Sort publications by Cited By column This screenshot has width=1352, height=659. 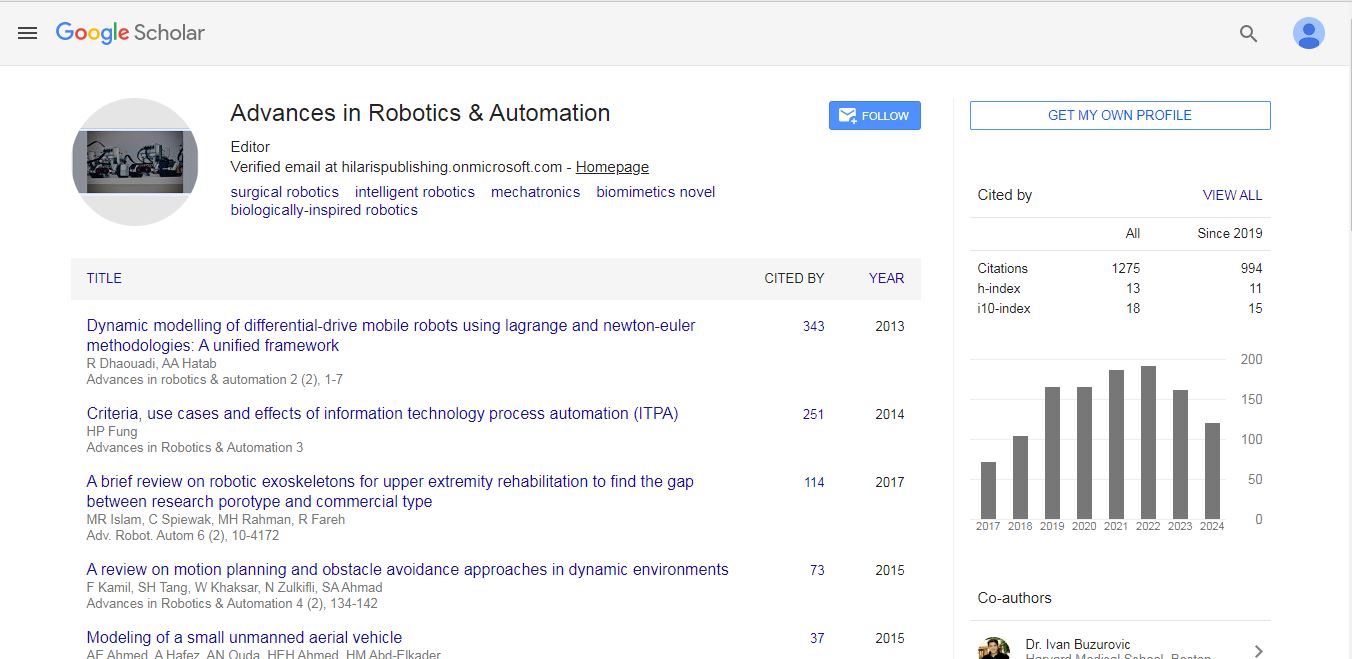click(794, 278)
